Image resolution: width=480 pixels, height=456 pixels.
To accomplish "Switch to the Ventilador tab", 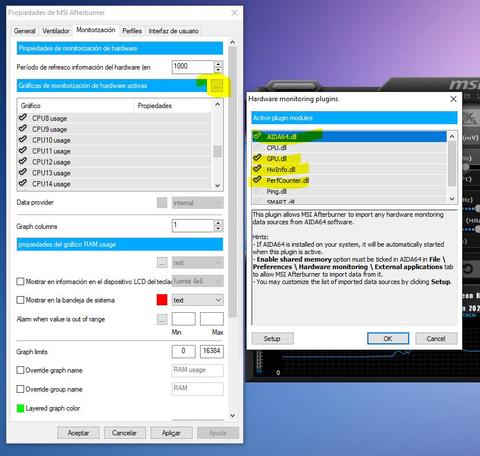I will click(56, 31).
